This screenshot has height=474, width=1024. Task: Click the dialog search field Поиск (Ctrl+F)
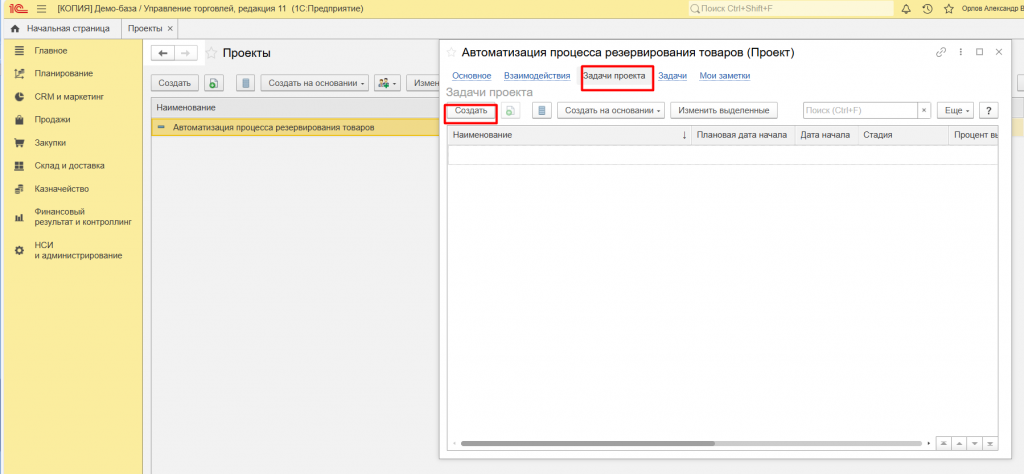(860, 111)
